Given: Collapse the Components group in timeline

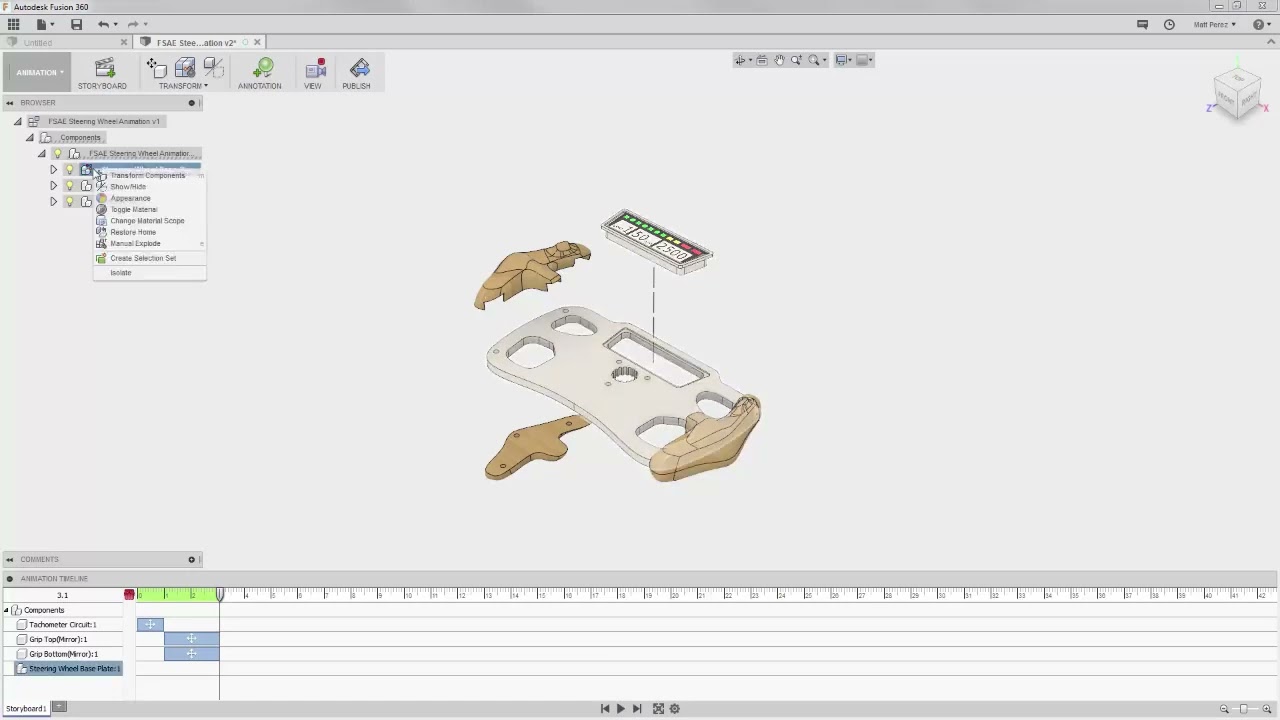Looking at the screenshot, I should 6,610.
